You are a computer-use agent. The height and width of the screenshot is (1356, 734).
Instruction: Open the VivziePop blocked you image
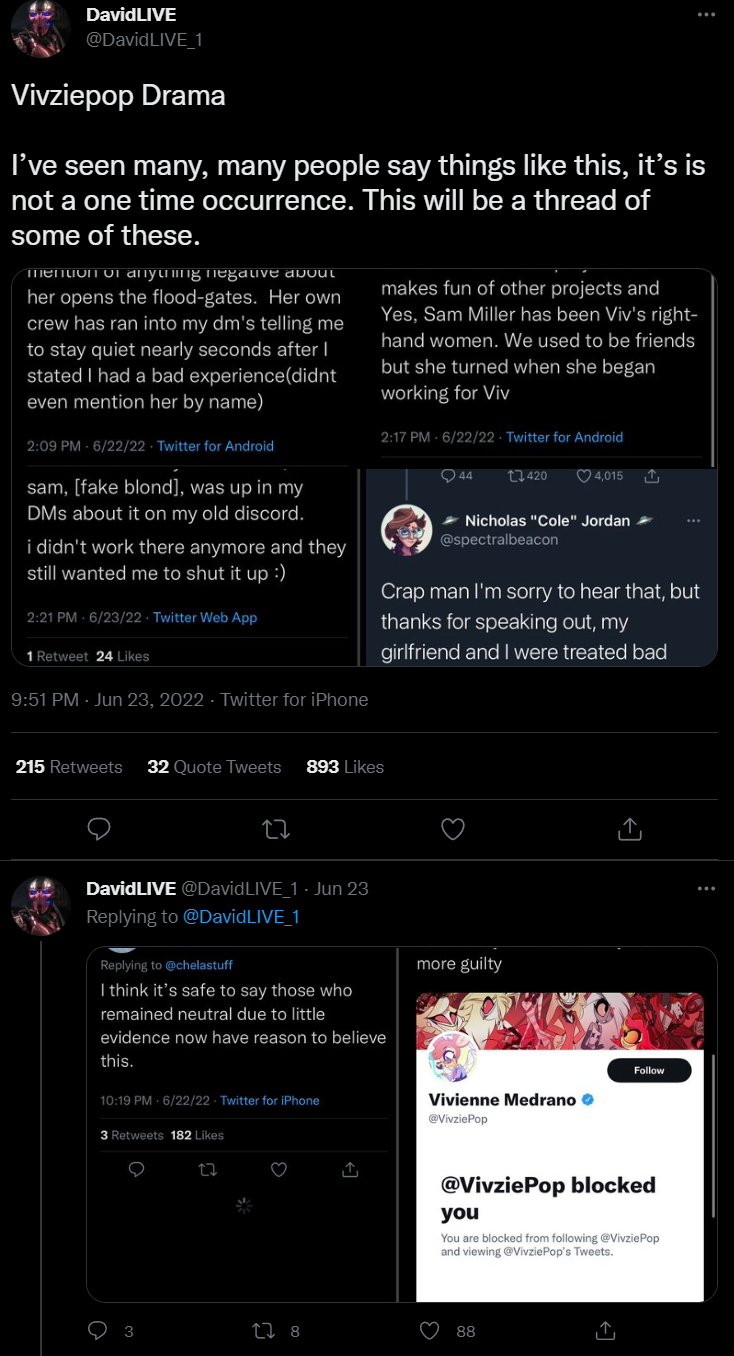point(560,1124)
